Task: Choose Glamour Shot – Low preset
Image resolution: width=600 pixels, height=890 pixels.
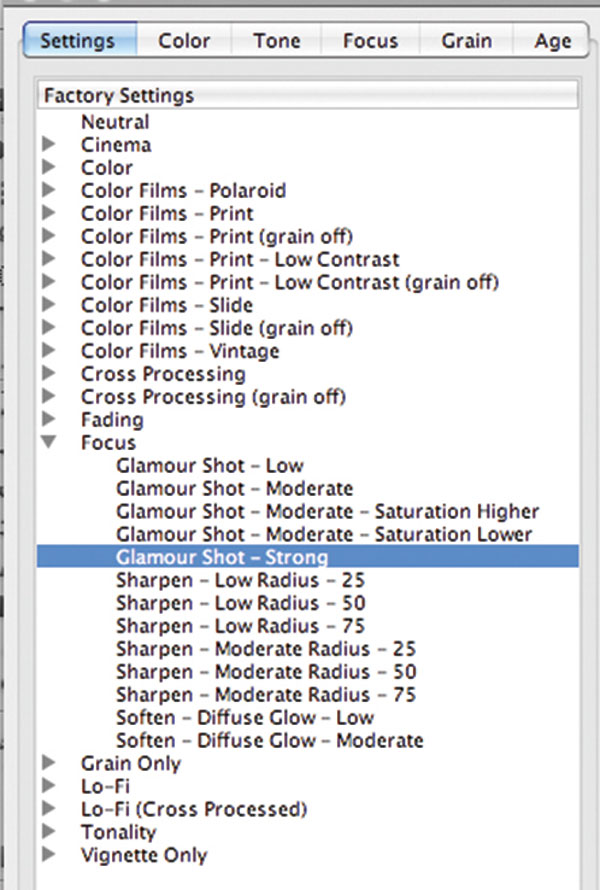Action: [210, 465]
